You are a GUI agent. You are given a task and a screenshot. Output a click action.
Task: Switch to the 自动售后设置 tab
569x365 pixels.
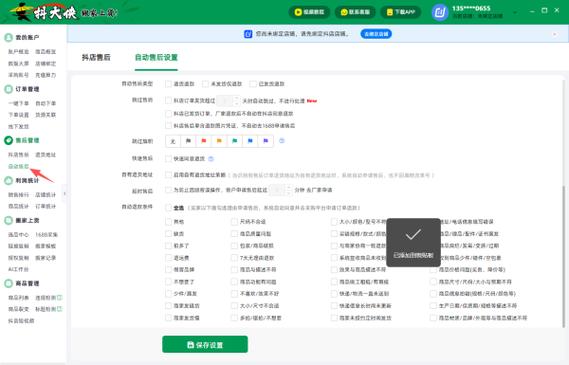click(x=156, y=57)
